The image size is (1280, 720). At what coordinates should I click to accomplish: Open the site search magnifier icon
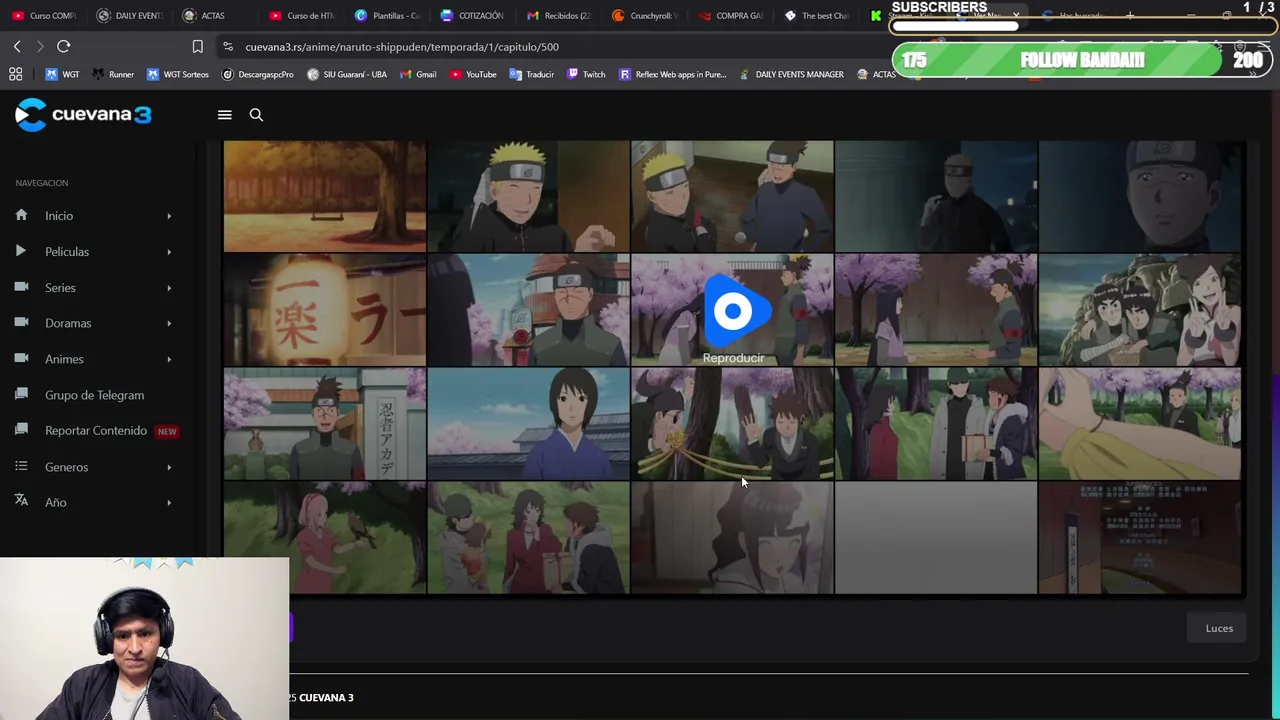pyautogui.click(x=256, y=115)
